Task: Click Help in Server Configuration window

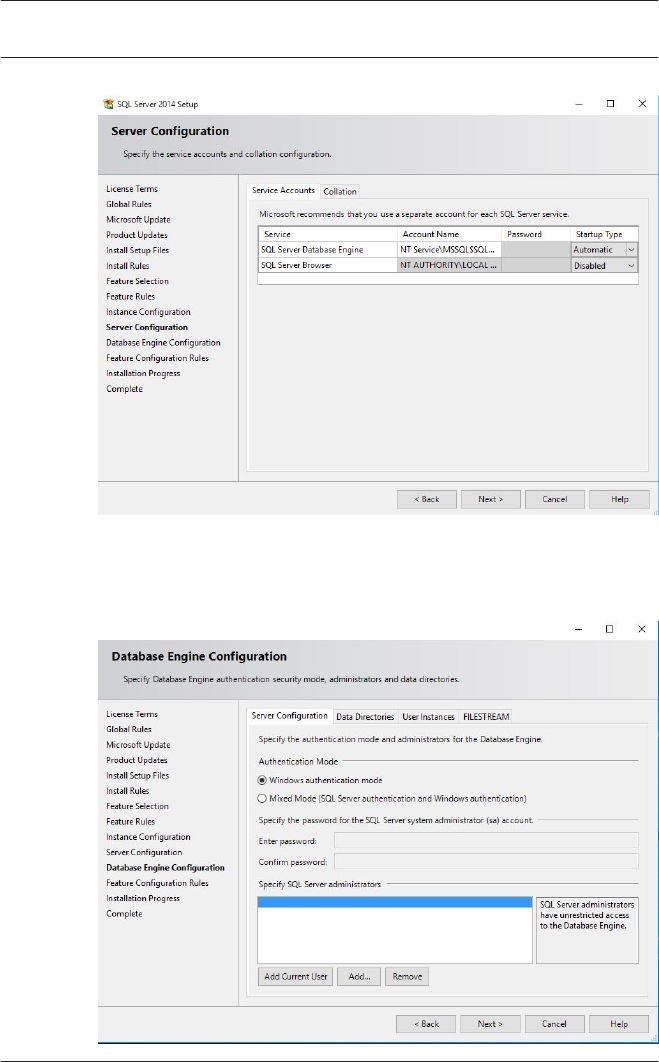Action: point(619,499)
